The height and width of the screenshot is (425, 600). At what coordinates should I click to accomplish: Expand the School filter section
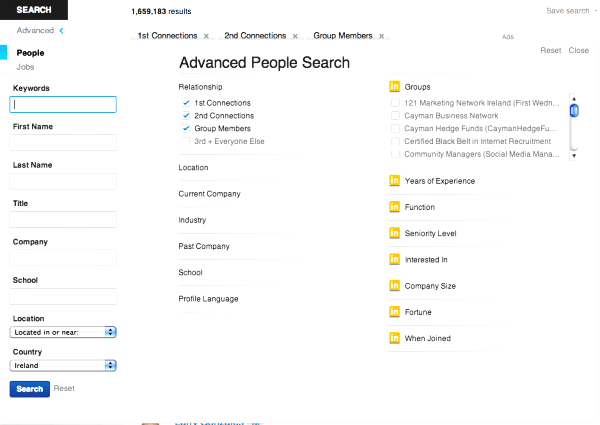coord(190,272)
